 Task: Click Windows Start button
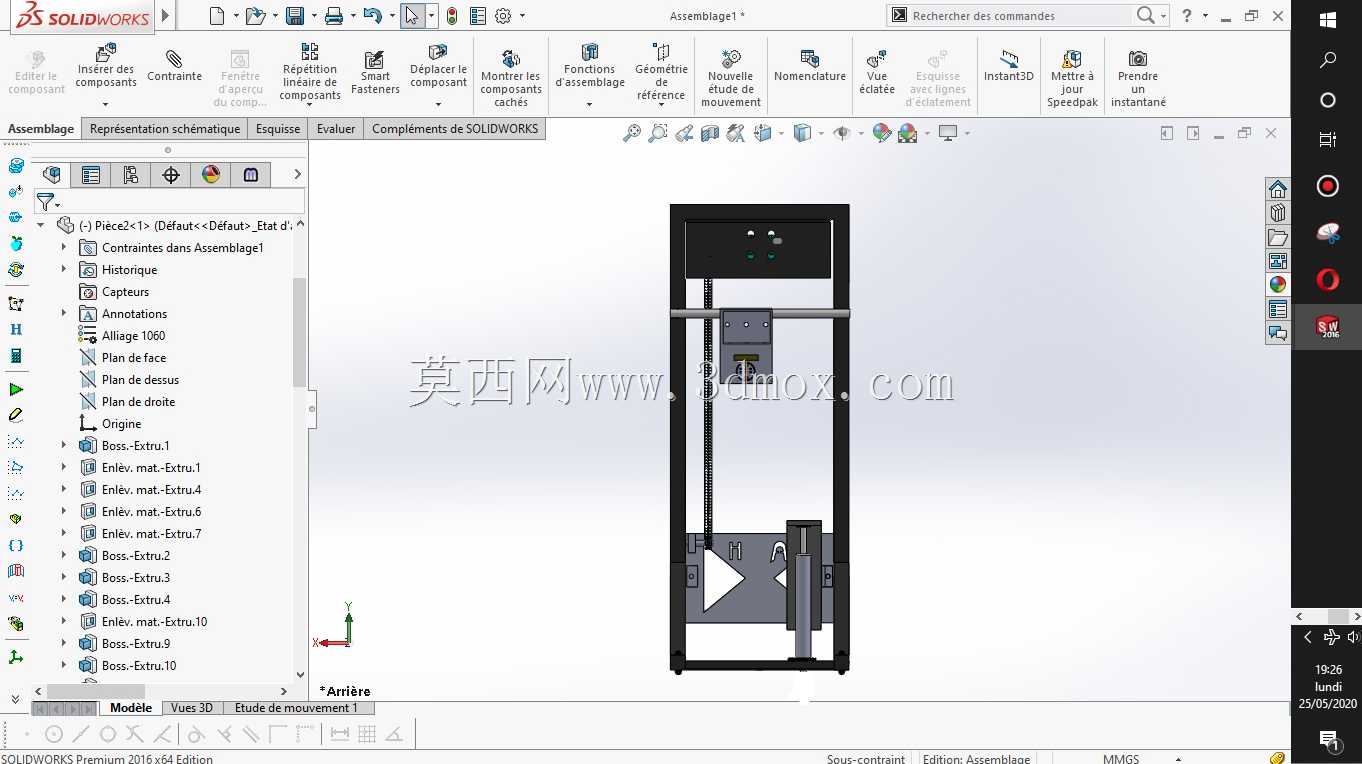tap(1327, 20)
